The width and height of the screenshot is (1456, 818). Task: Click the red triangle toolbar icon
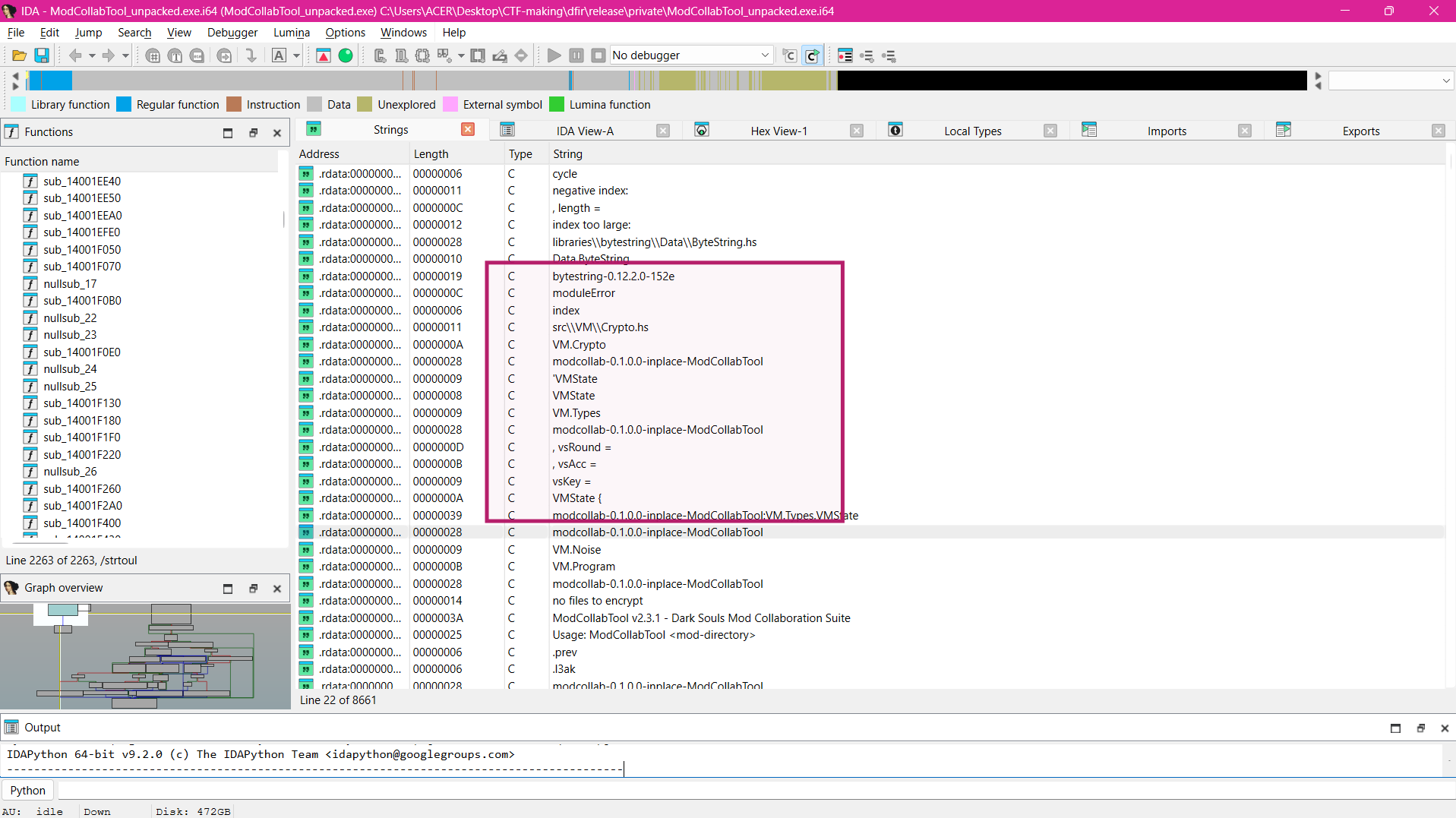pos(324,55)
